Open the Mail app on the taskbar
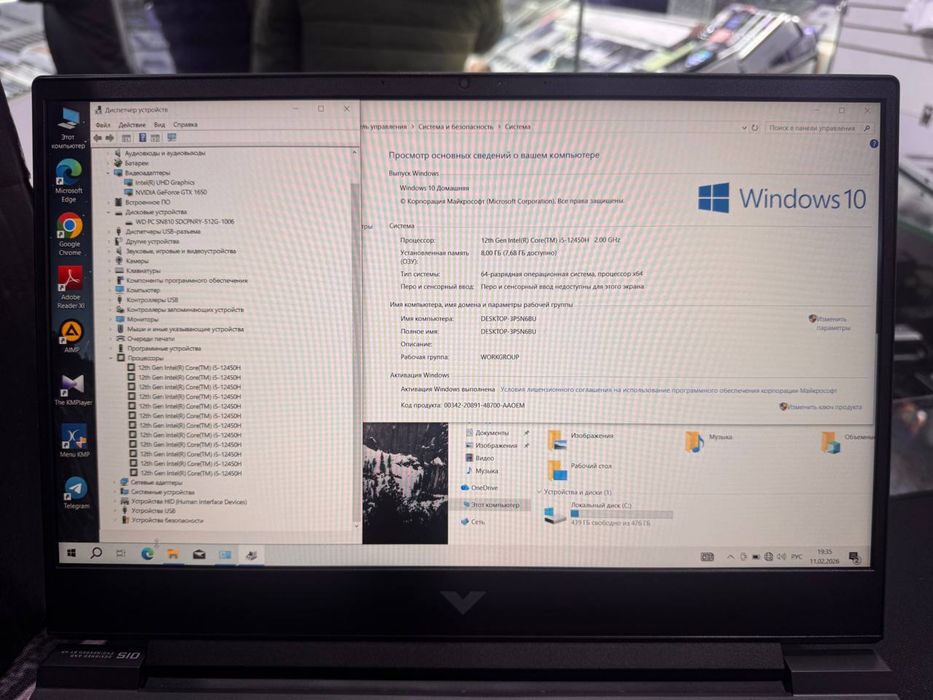Image resolution: width=933 pixels, height=700 pixels. (199, 554)
